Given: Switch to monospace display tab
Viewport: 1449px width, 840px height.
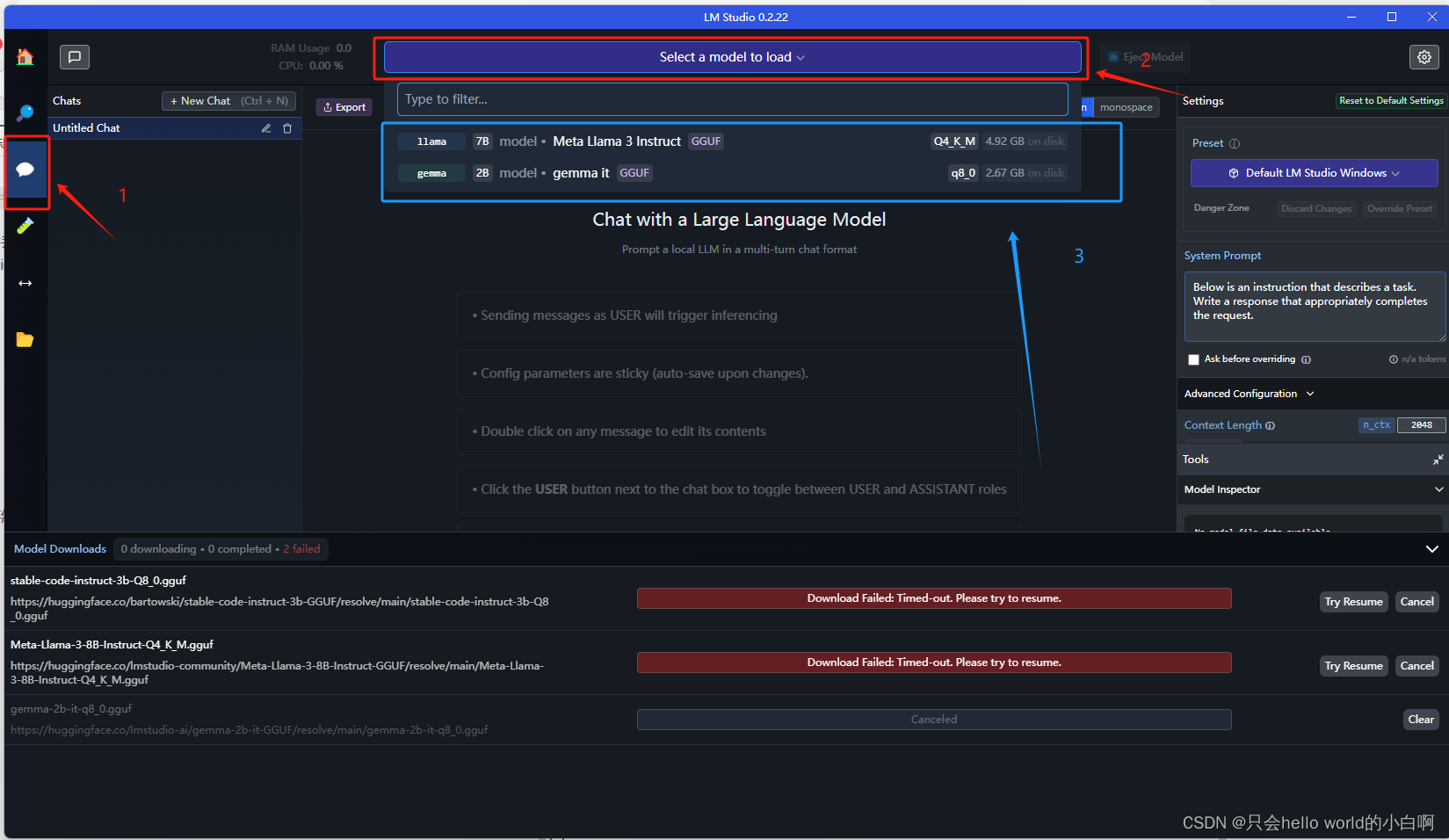Looking at the screenshot, I should coord(1126,107).
